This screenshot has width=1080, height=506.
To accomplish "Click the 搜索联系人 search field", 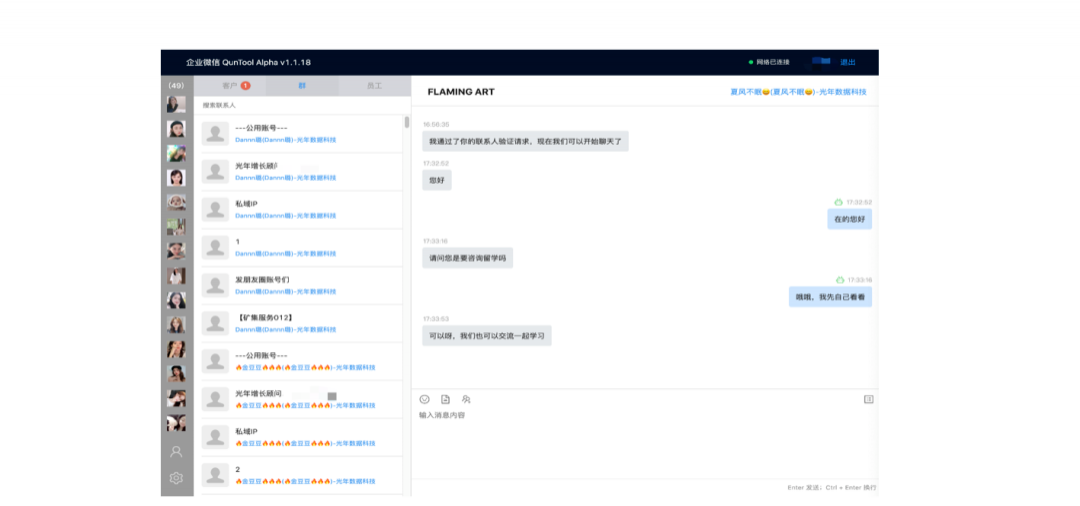I will point(300,105).
